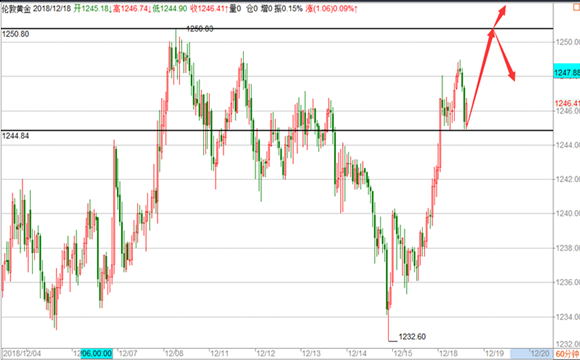Click the 开1245.18 open price in header
The width and height of the screenshot is (580, 360).
[92, 9]
